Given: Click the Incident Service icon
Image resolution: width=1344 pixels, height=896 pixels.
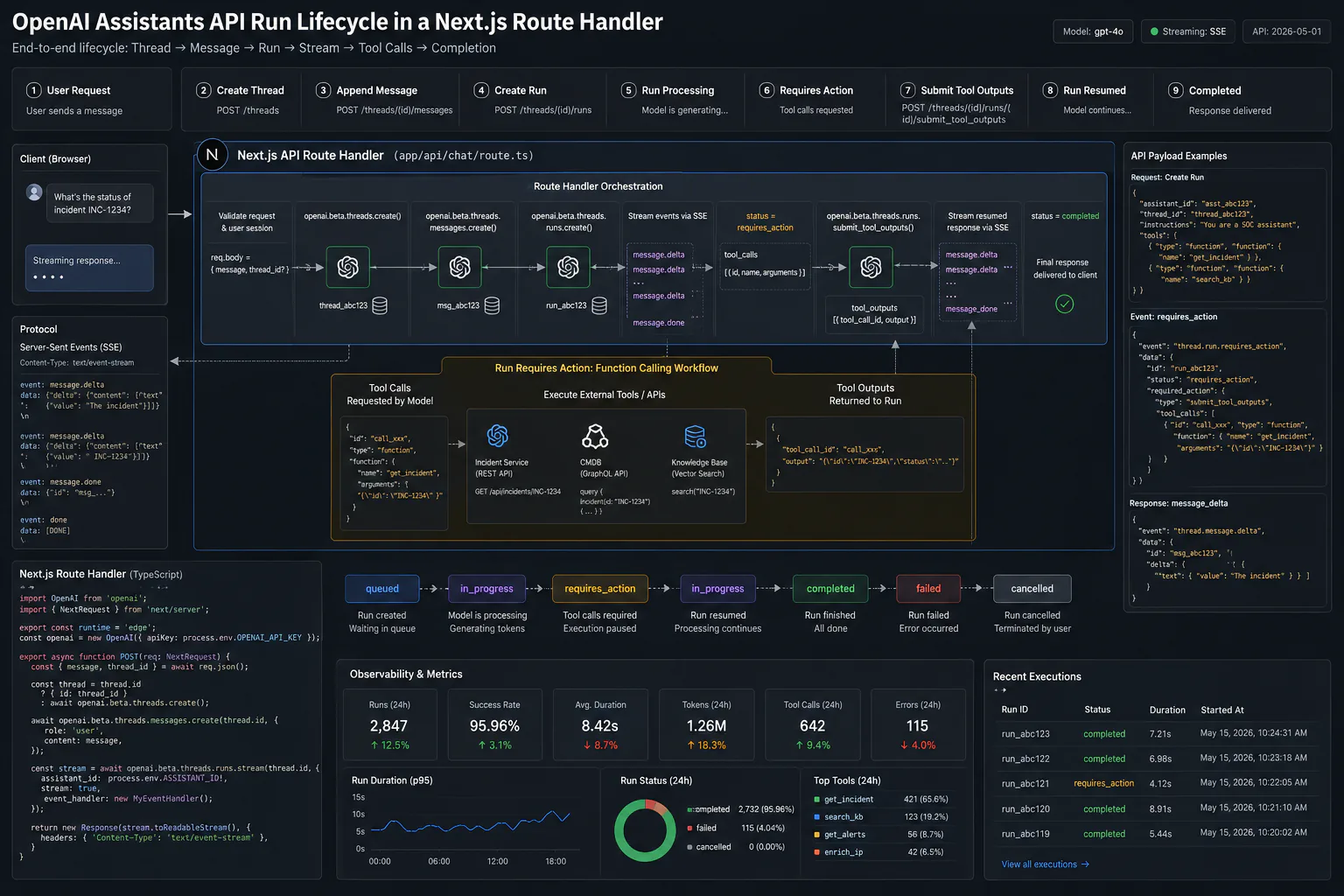Looking at the screenshot, I should pos(498,435).
